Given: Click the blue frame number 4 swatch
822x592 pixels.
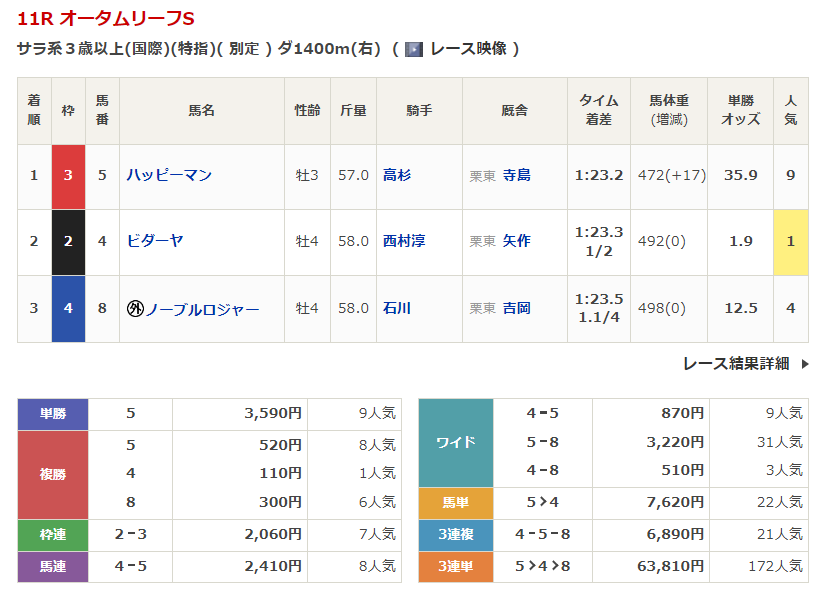Looking at the screenshot, I should tap(68, 309).
